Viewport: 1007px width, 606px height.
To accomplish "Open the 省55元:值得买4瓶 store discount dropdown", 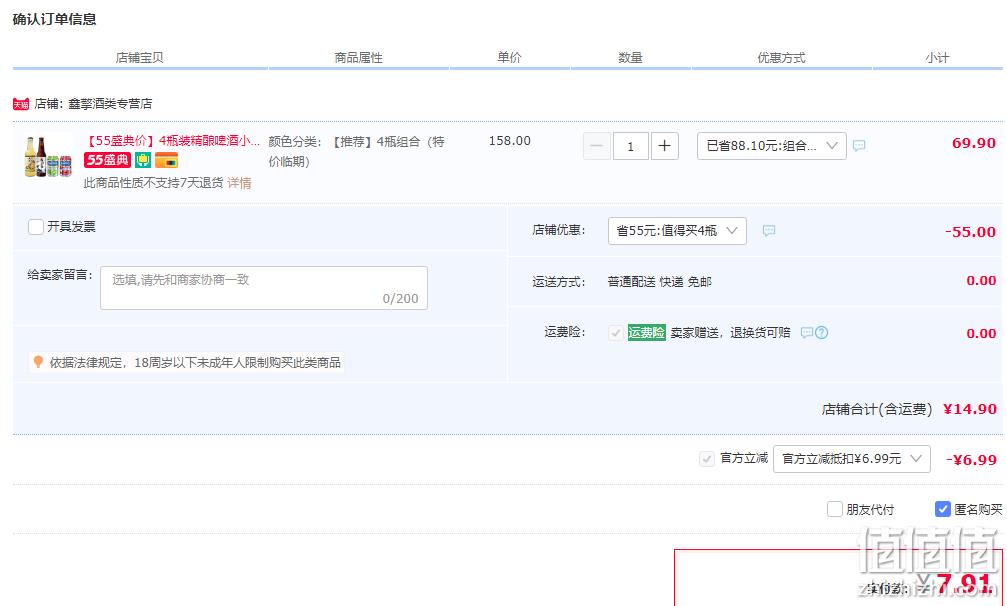I will (677, 230).
